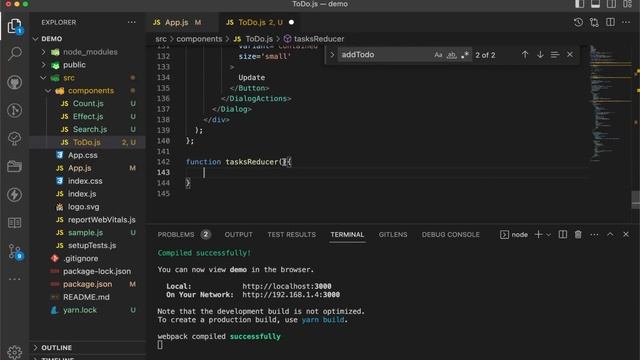Toggle the bottom panel layout icon
640x360 pixels.
pos(596,4)
